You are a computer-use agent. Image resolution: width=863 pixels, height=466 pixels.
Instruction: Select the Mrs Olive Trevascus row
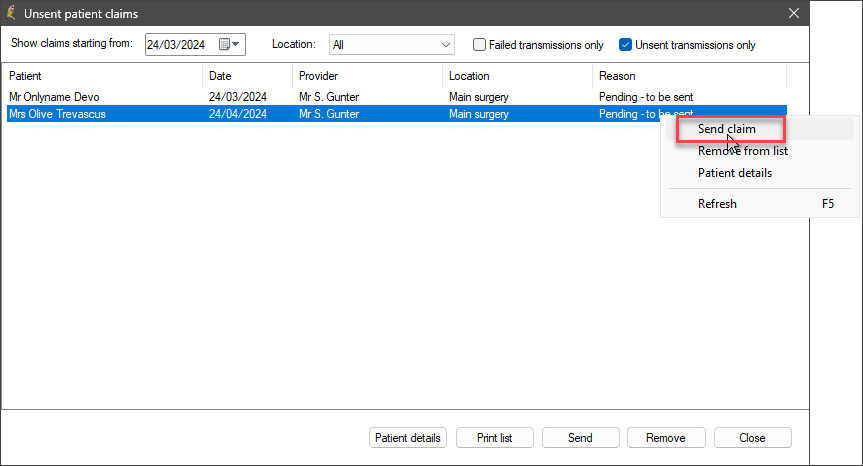pyautogui.click(x=396, y=114)
